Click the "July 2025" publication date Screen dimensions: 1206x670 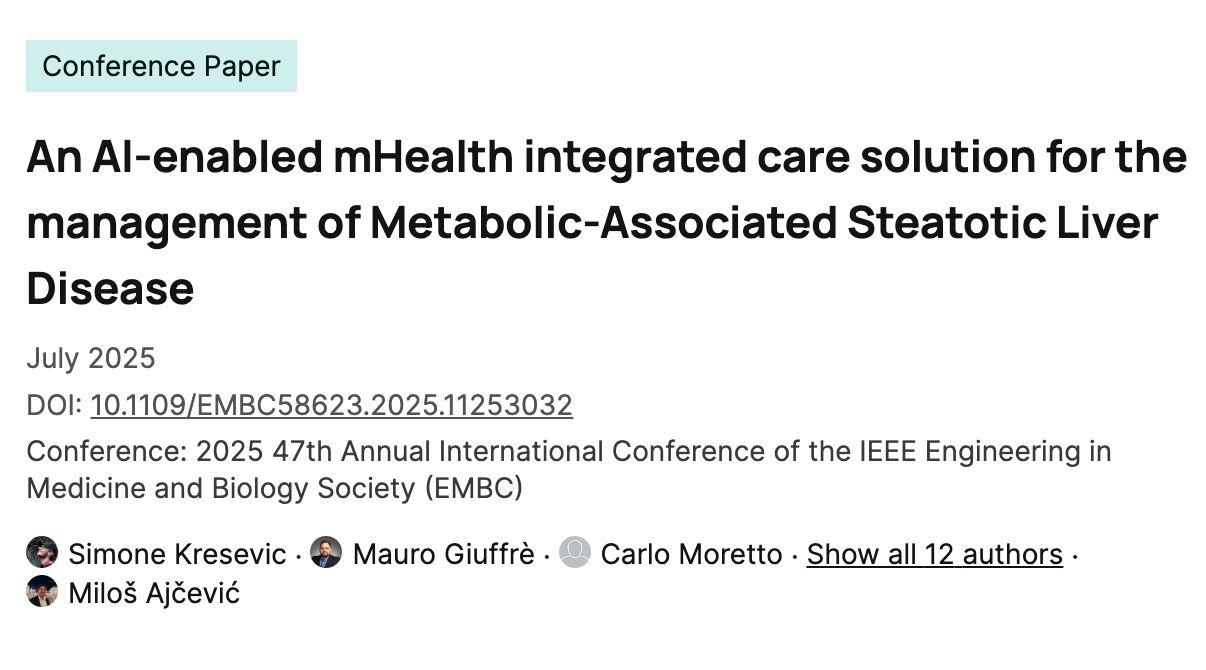91,357
